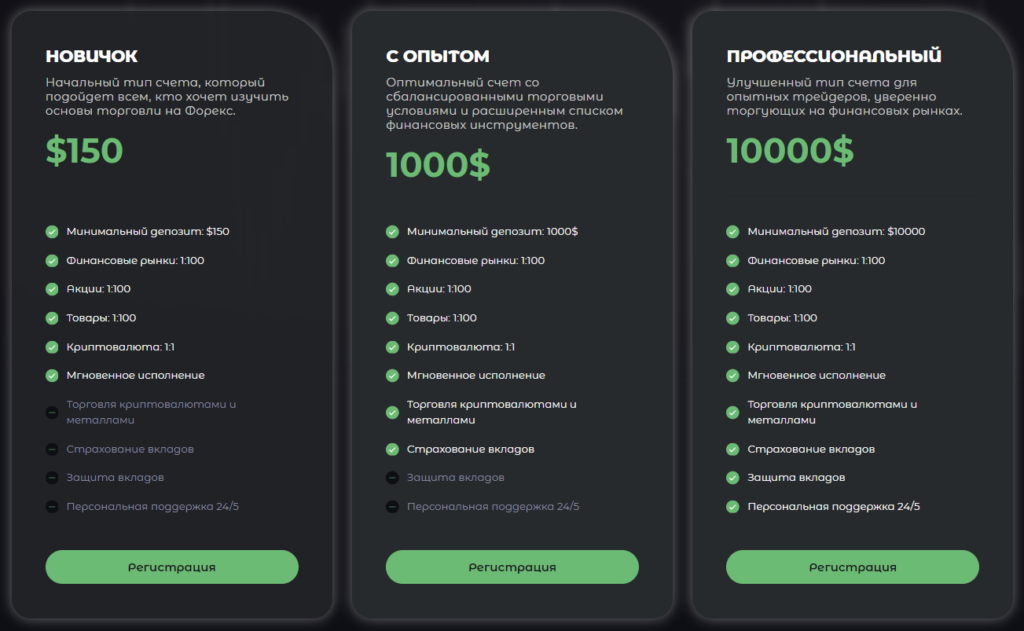
Task: Click the ПРОФЕССИОНАЛЬНЫЙ plan heading
Action: point(834,56)
